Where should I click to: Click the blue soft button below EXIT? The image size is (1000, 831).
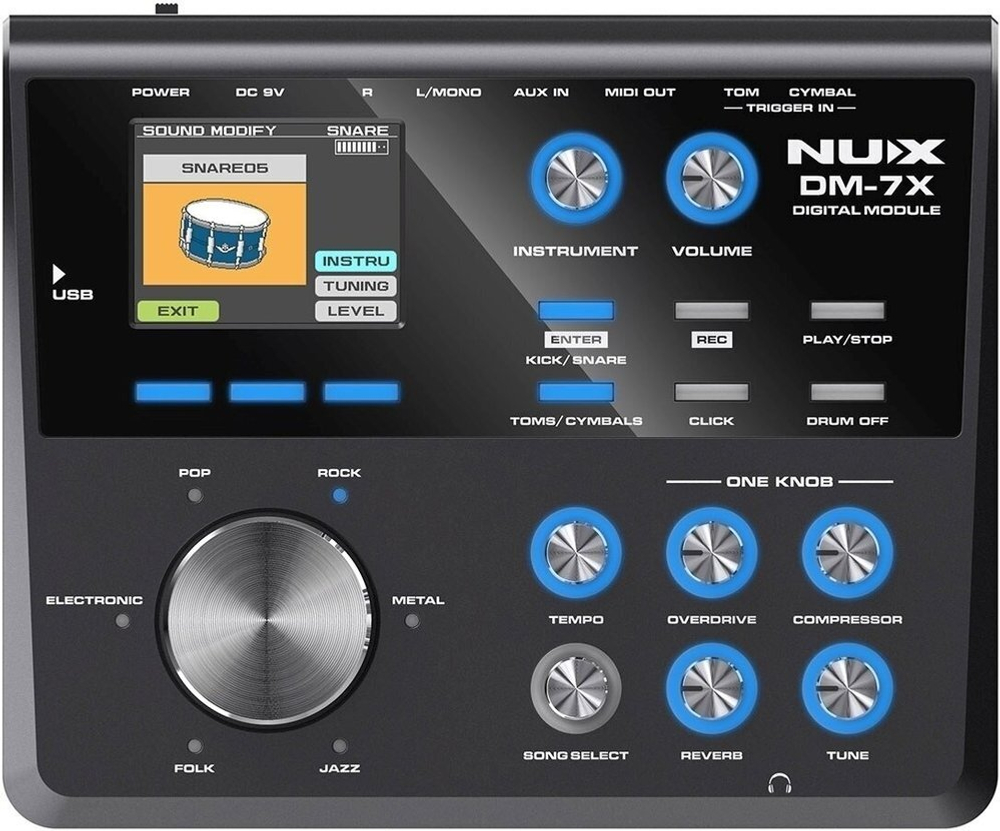tap(173, 392)
